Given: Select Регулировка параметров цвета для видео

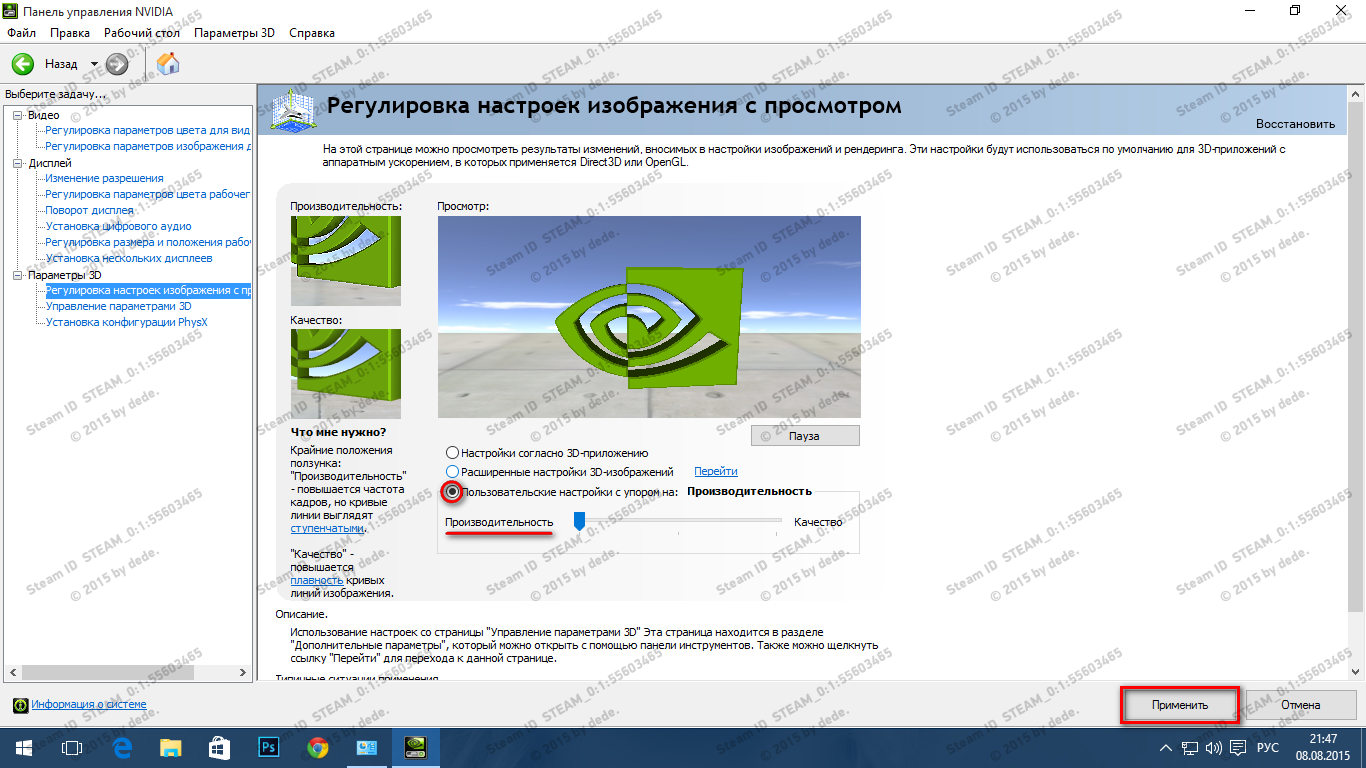Looking at the screenshot, I should pyautogui.click(x=148, y=131).
